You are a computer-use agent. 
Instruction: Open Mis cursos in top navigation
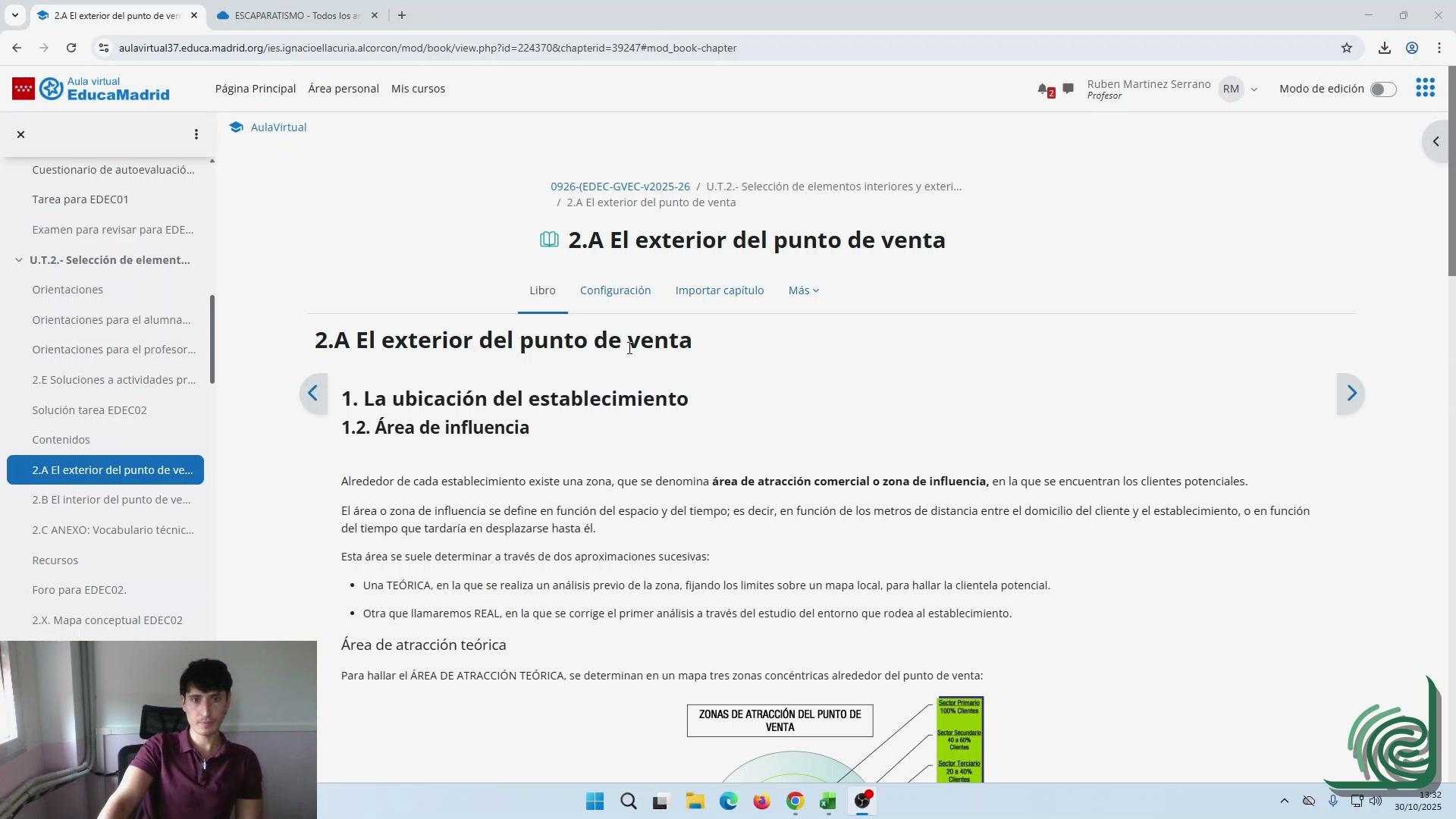click(x=418, y=89)
